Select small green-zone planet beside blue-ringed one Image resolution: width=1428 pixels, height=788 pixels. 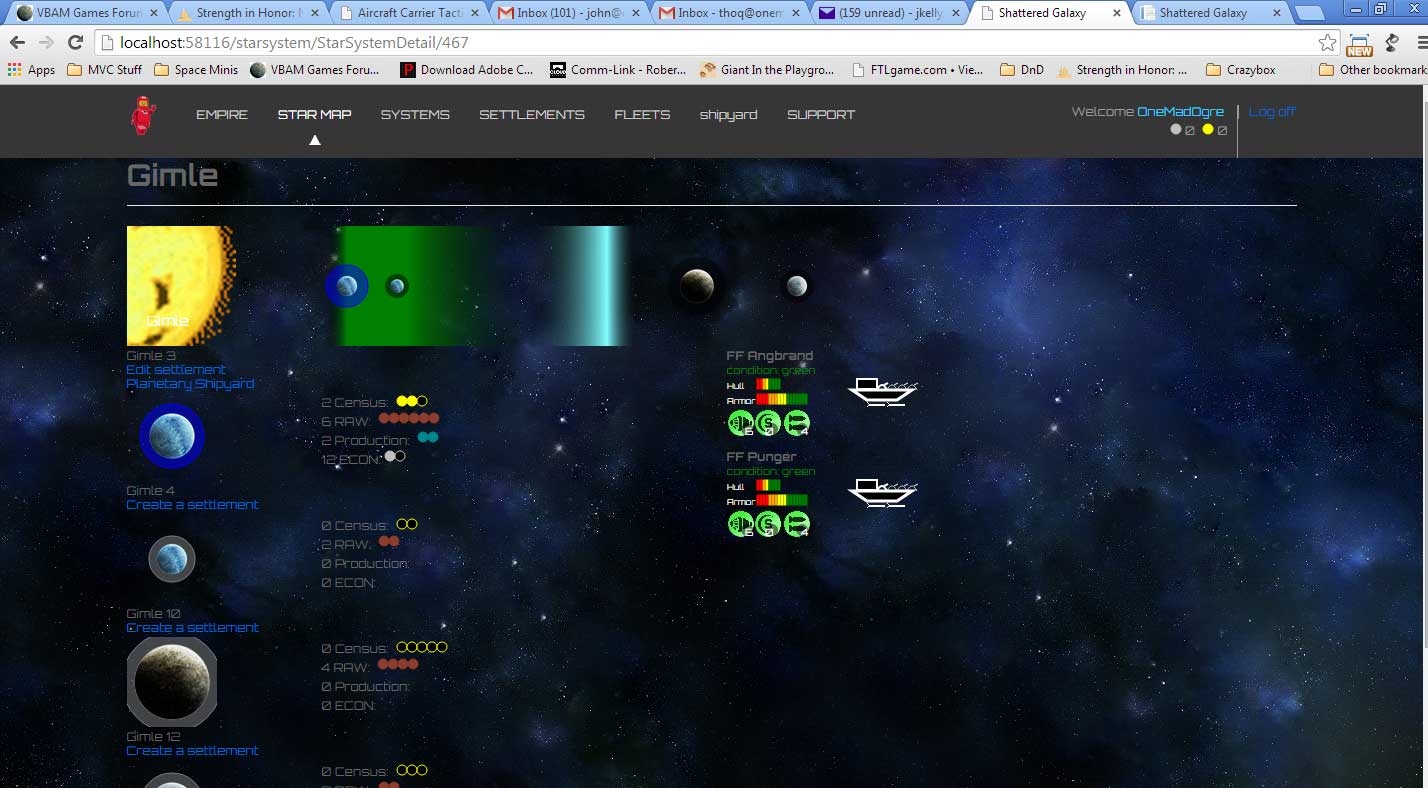[x=397, y=286]
